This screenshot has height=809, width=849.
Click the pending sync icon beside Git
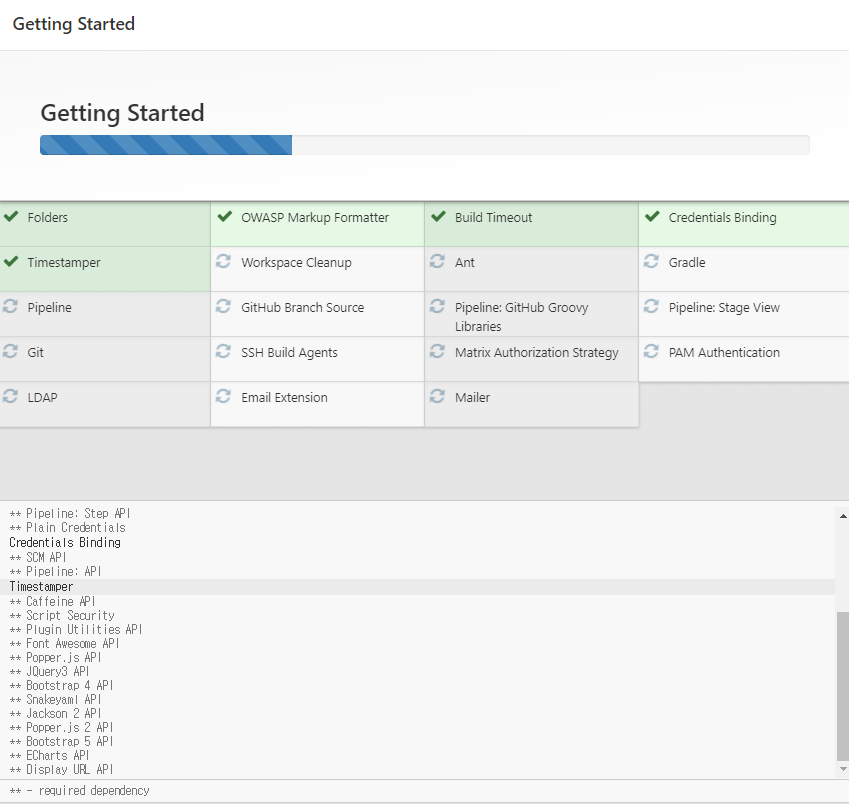(10, 351)
